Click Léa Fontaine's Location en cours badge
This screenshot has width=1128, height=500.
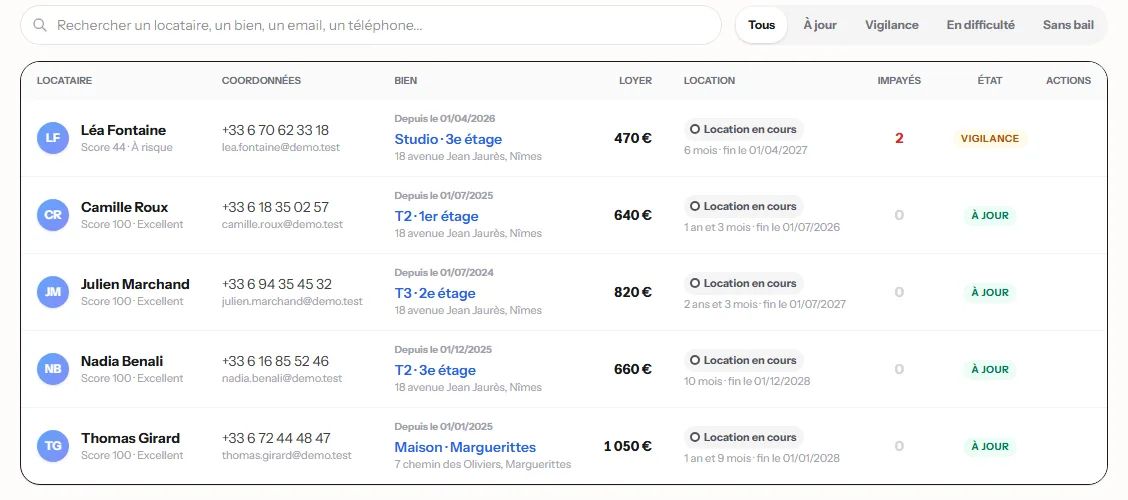click(x=743, y=129)
